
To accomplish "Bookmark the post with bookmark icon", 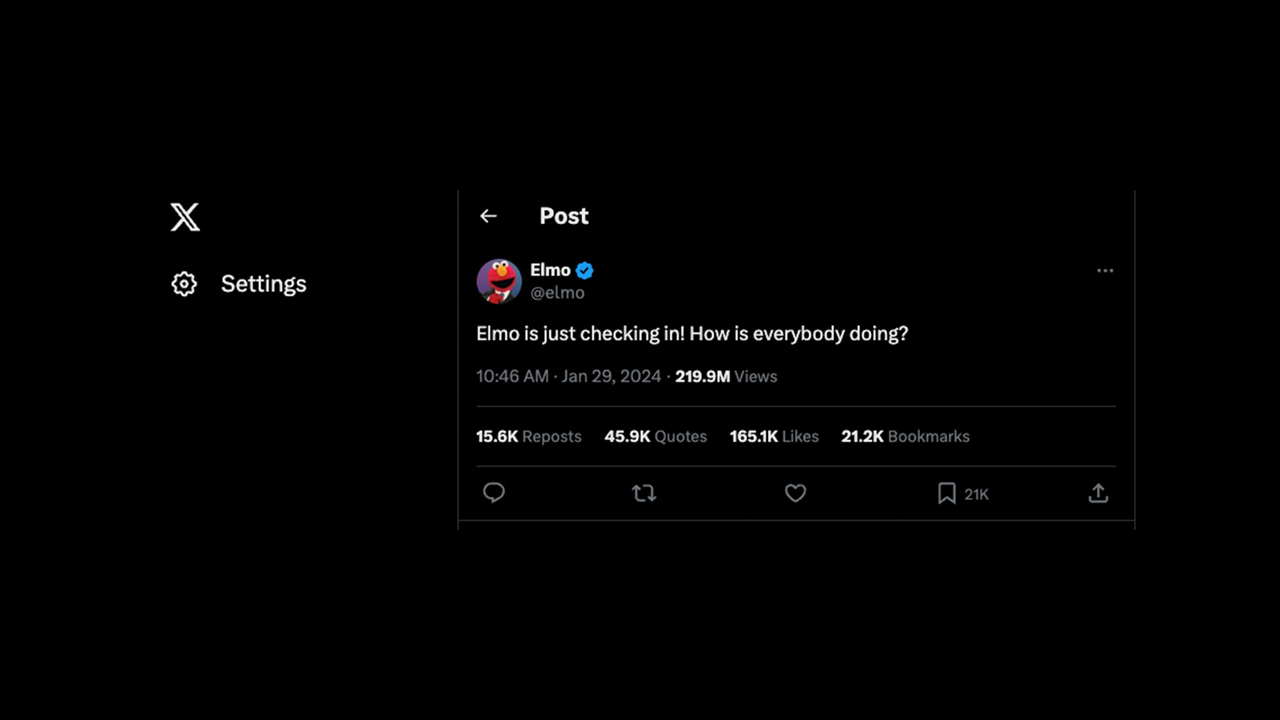I will [x=946, y=493].
